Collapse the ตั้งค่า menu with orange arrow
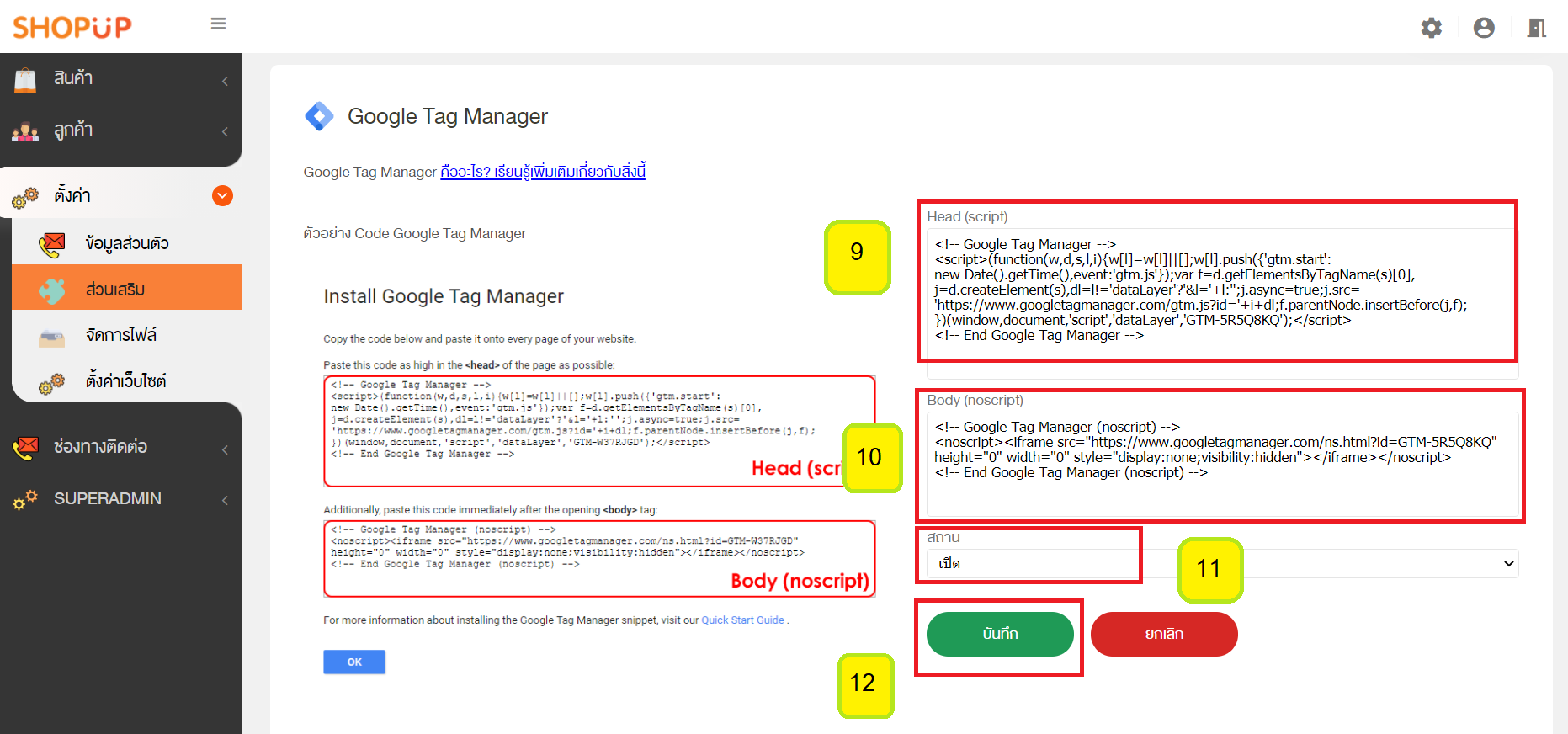 (222, 196)
